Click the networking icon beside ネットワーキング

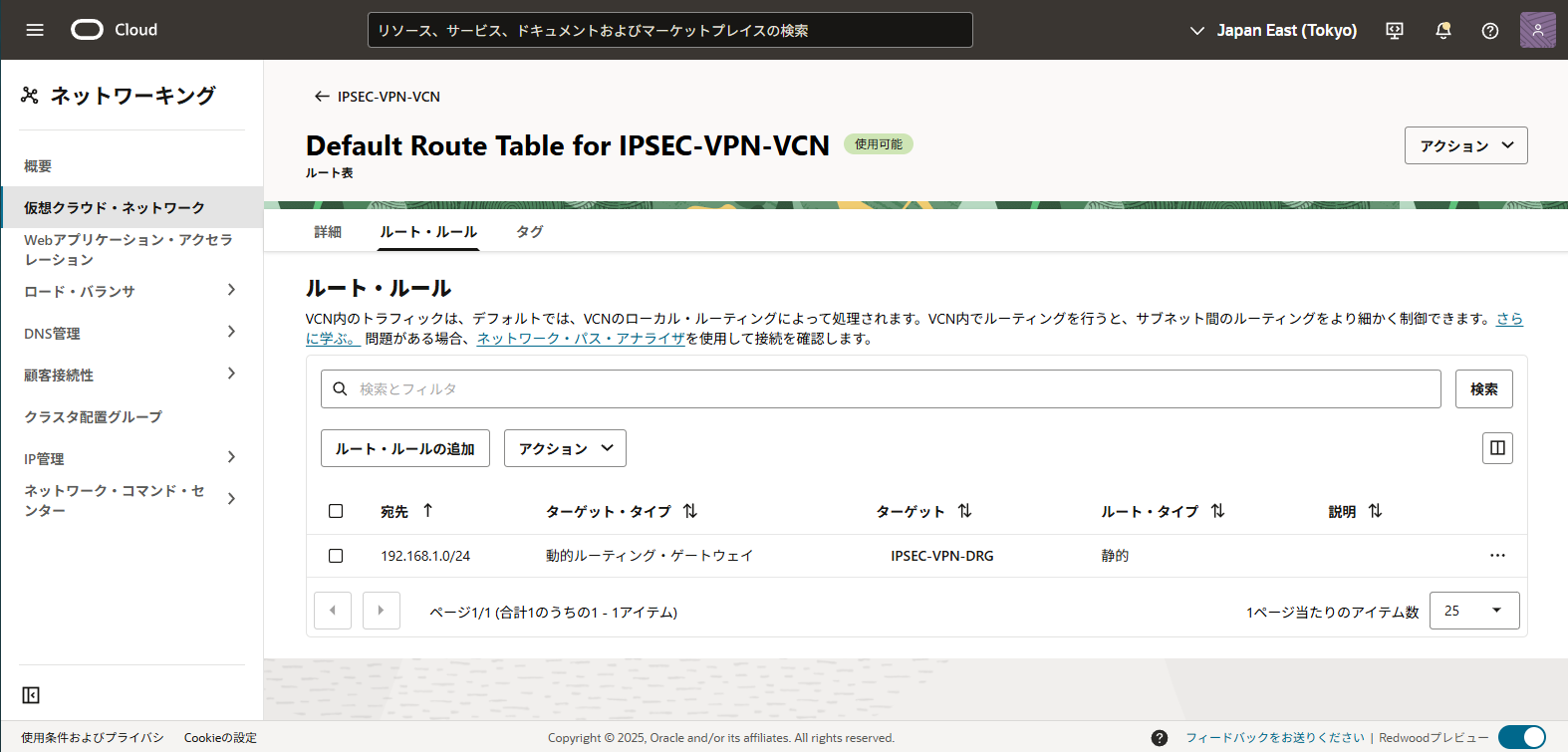pos(30,95)
